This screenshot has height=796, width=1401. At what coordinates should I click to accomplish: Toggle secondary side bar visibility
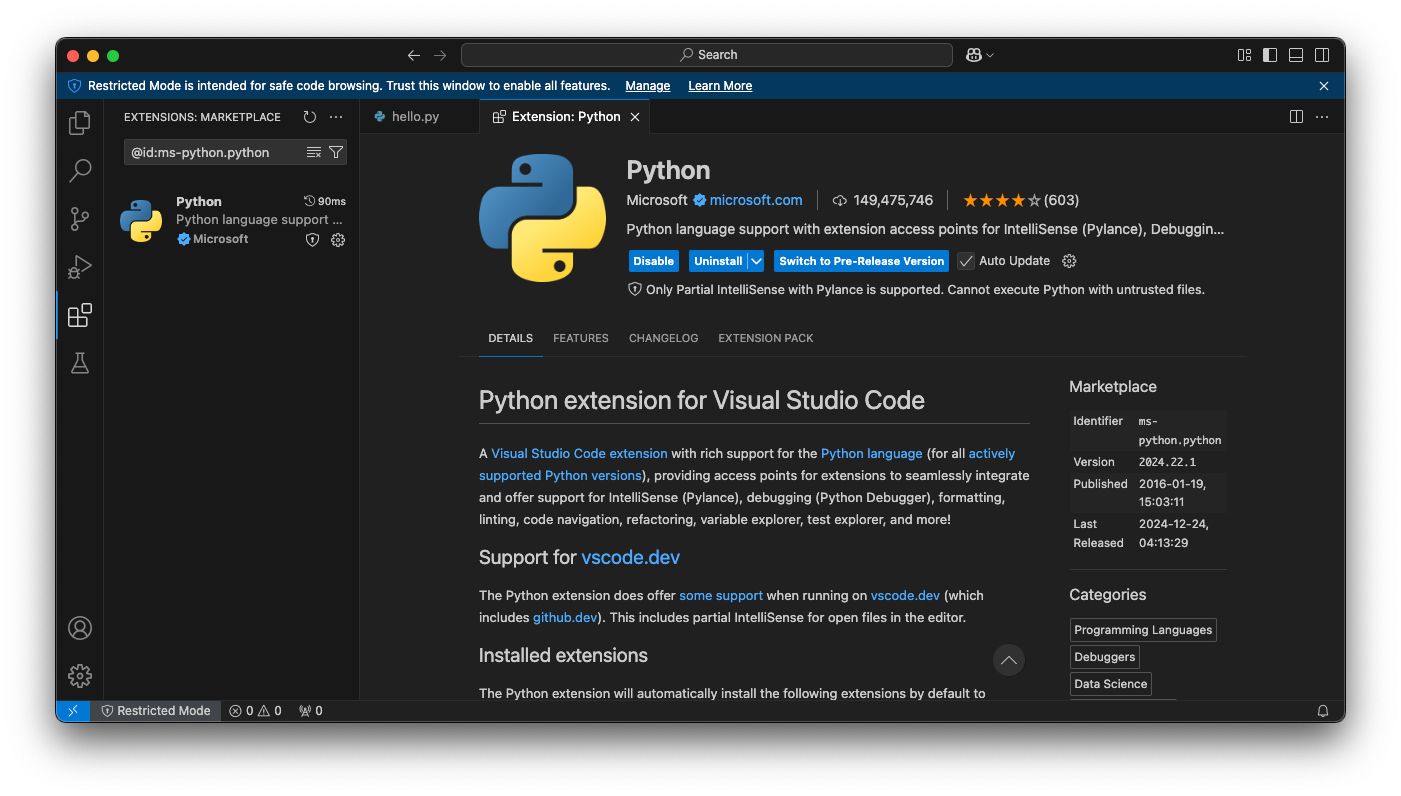1322,55
